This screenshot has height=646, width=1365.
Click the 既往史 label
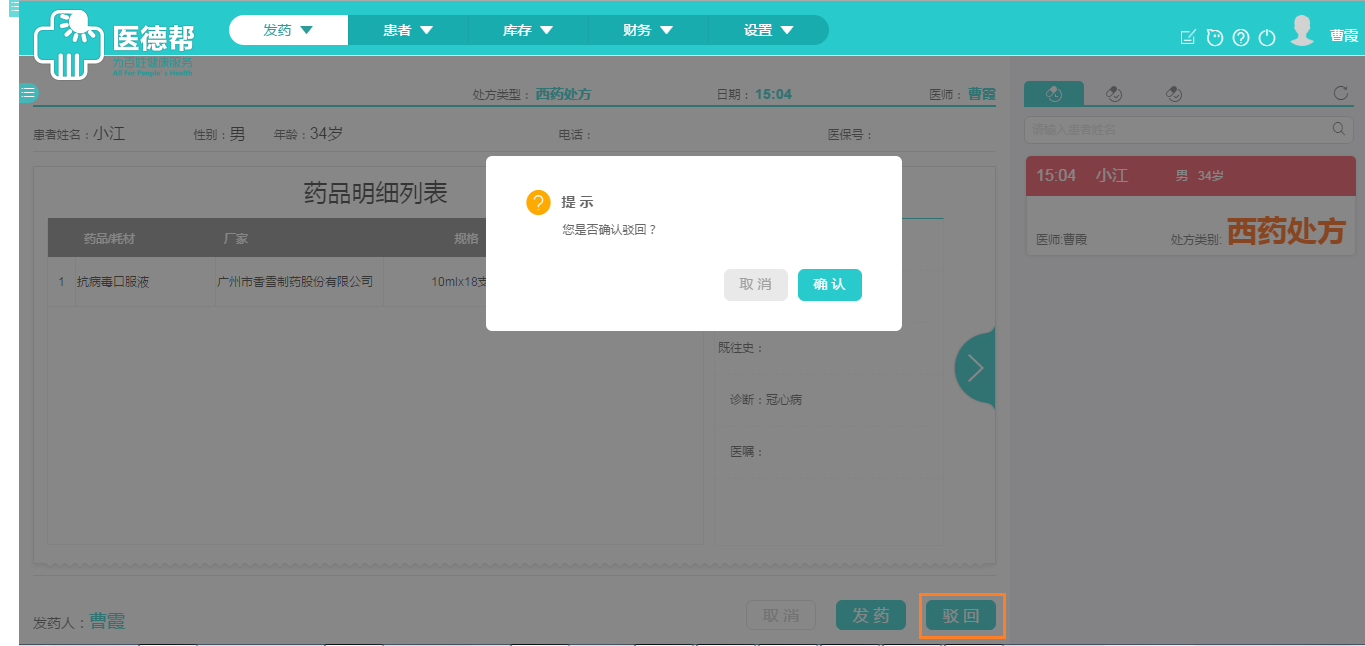tap(741, 348)
